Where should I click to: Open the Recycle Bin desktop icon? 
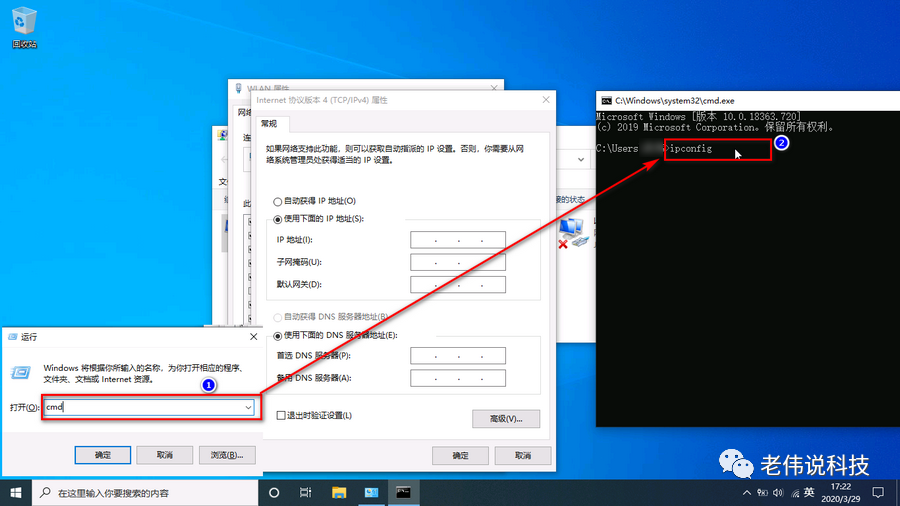[24, 26]
